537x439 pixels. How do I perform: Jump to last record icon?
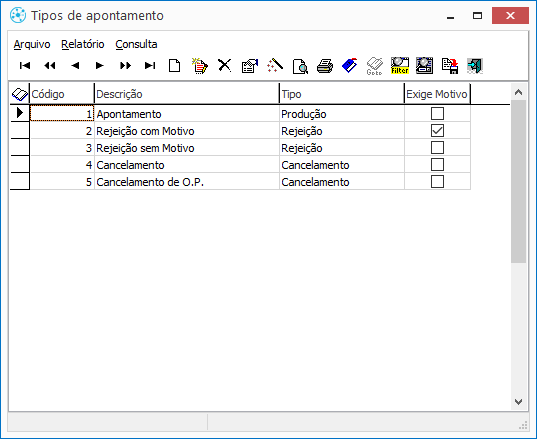click(150, 65)
